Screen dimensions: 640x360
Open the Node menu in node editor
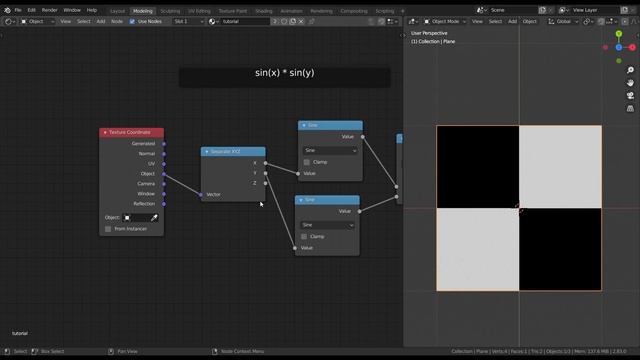[117, 22]
